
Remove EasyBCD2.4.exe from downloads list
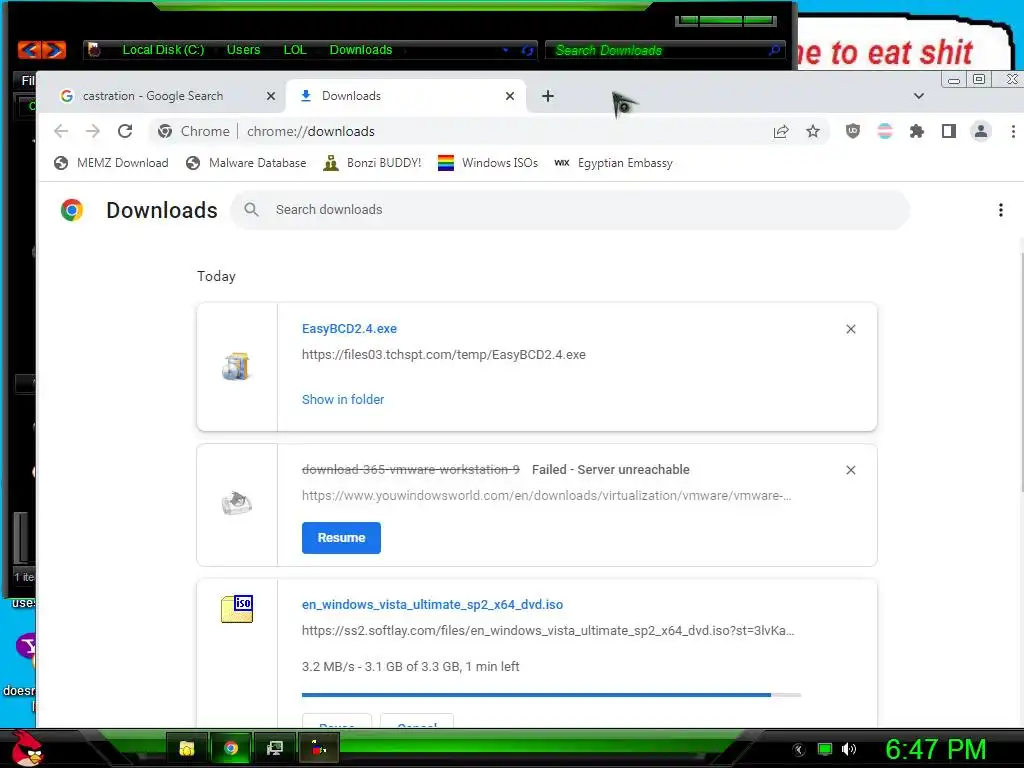pos(850,329)
